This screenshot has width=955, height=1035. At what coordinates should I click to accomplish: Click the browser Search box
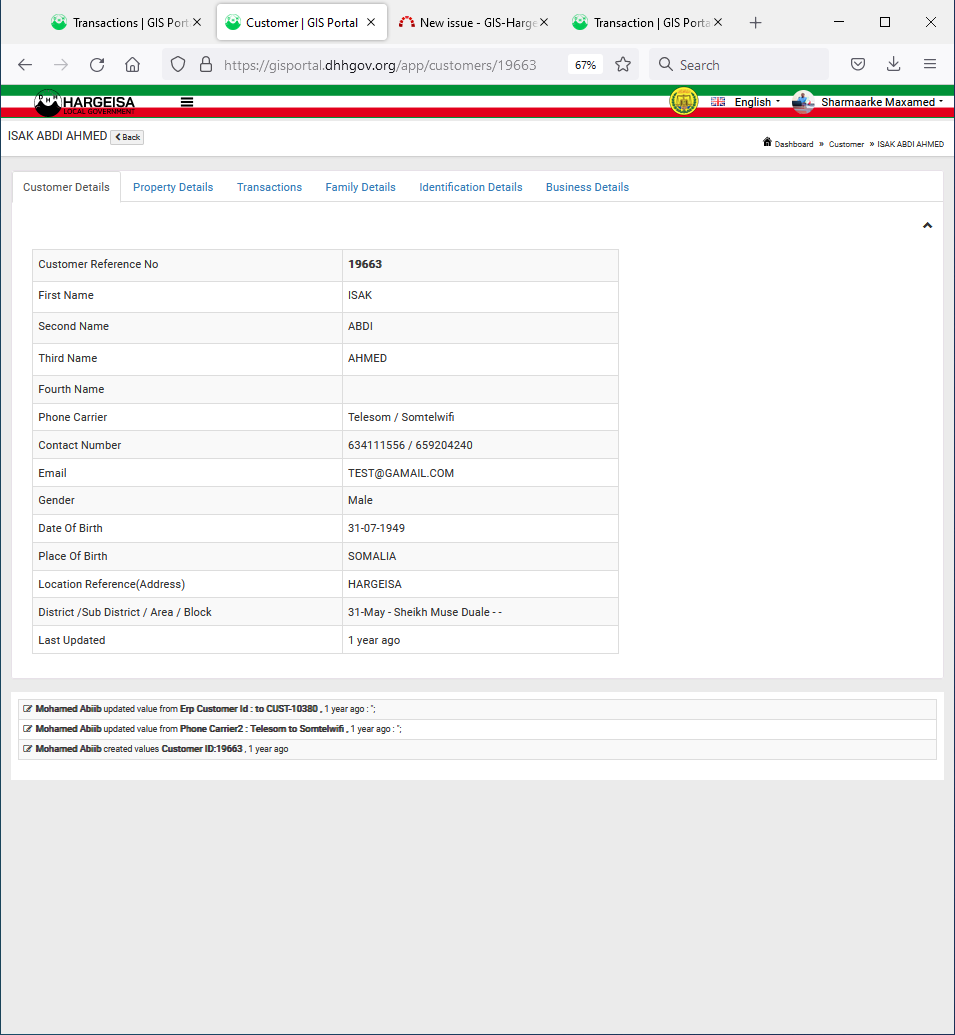click(x=739, y=65)
